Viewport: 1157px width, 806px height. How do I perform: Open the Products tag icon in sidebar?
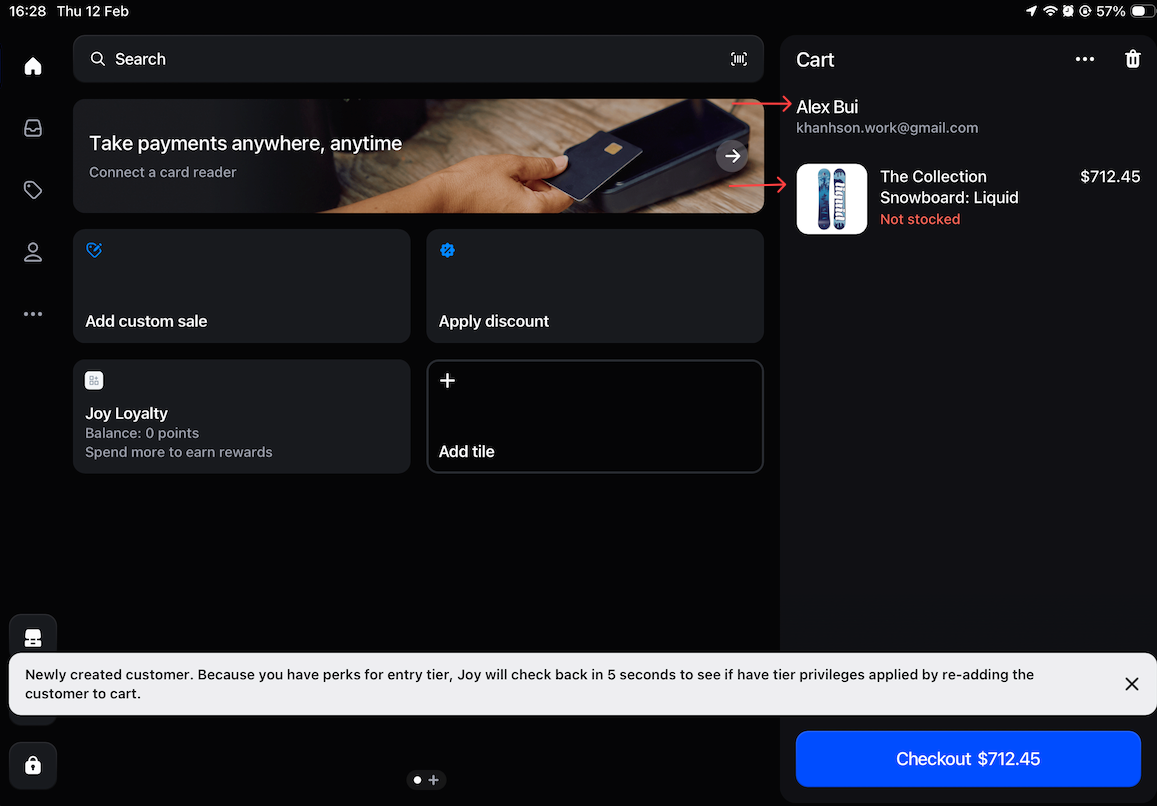33,190
